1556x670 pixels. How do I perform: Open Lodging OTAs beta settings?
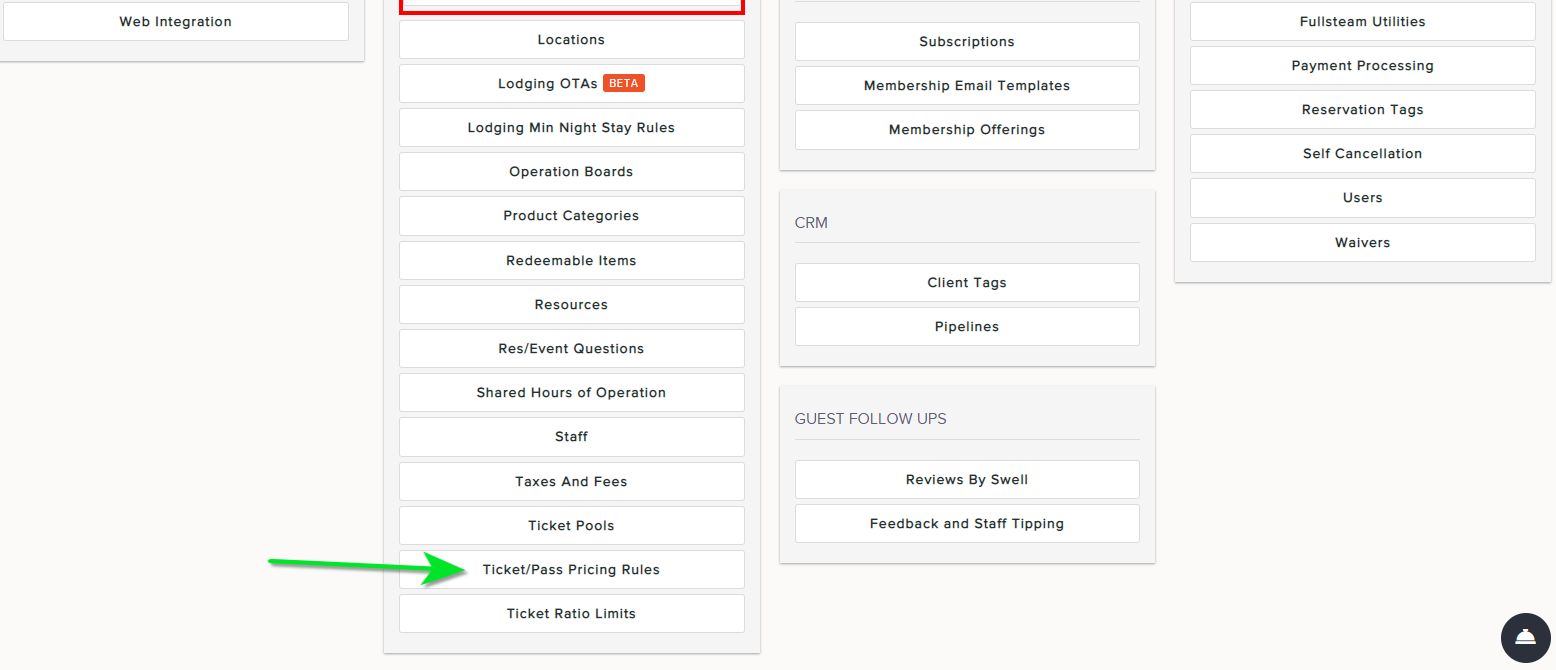click(571, 83)
